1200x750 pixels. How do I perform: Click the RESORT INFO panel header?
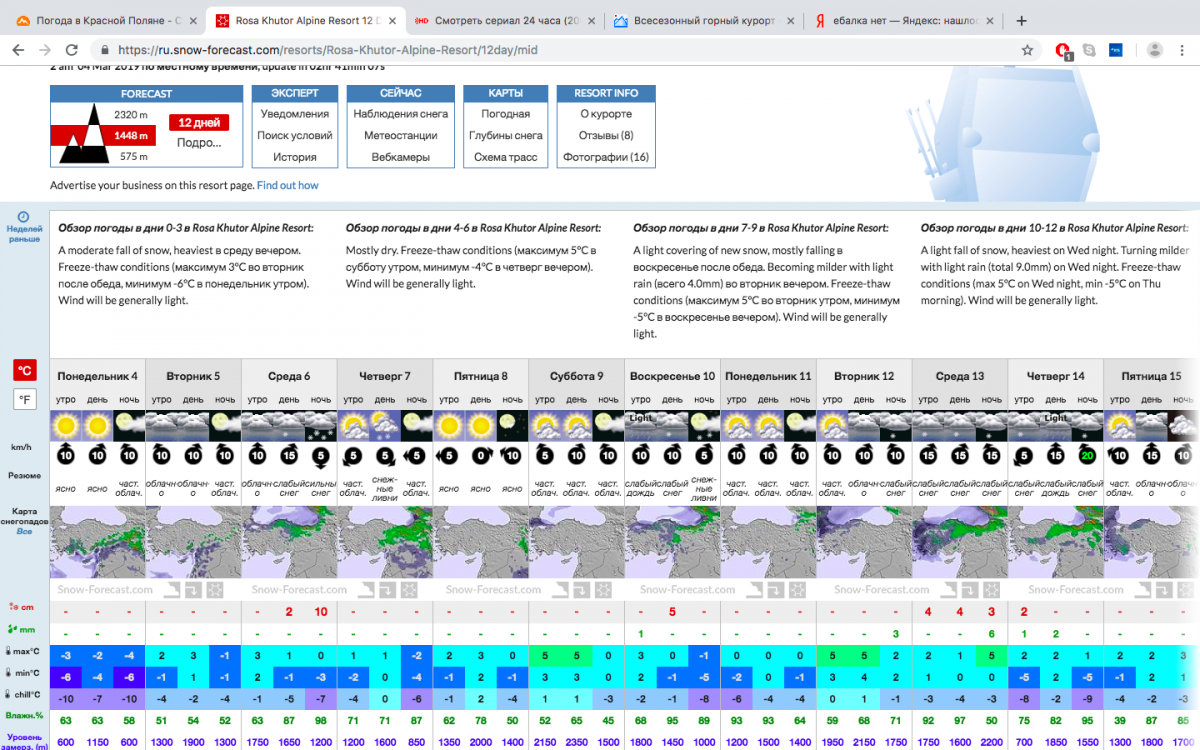coord(606,93)
